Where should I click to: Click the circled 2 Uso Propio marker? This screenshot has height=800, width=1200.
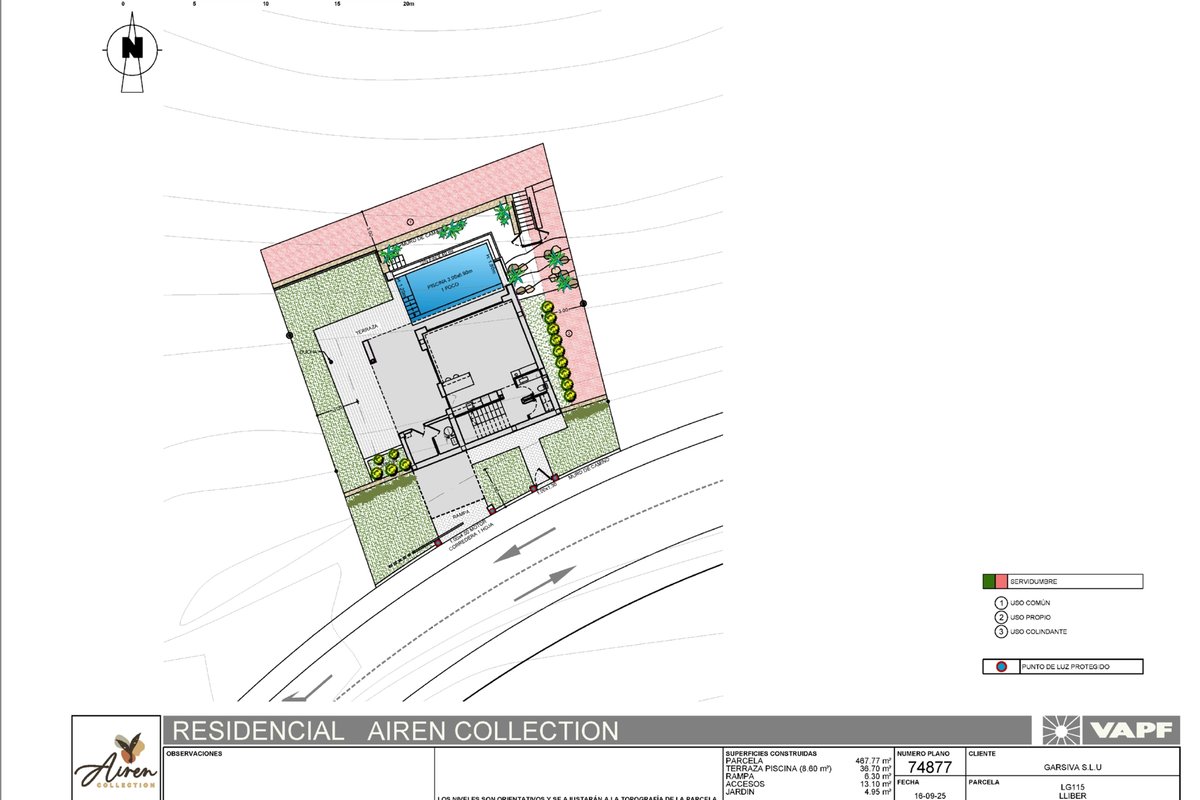point(1000,618)
